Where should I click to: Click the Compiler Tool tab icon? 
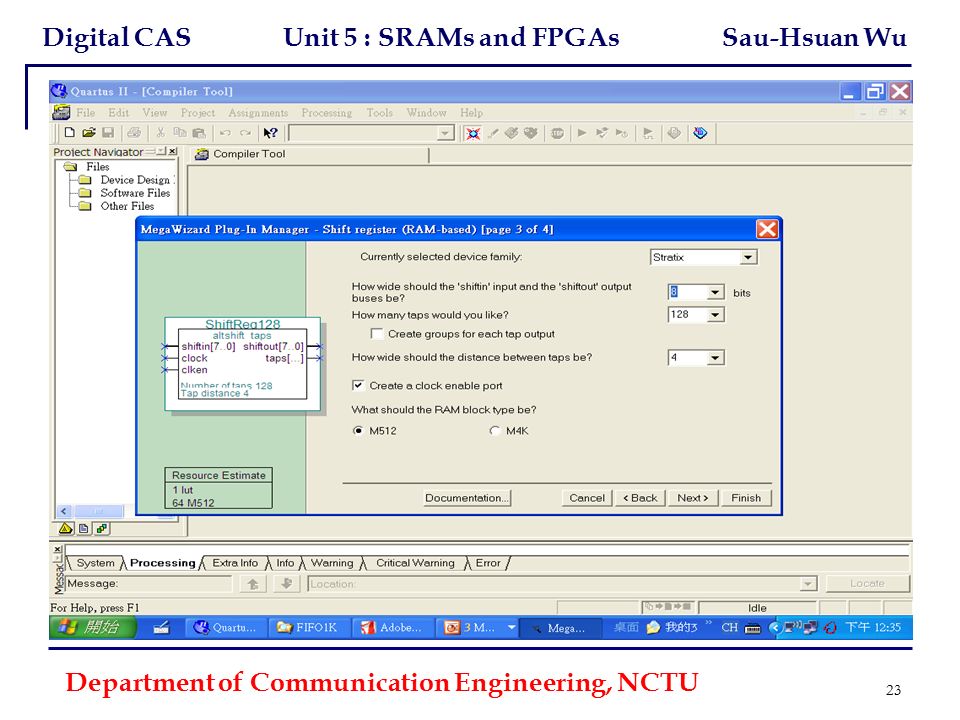click(x=201, y=154)
